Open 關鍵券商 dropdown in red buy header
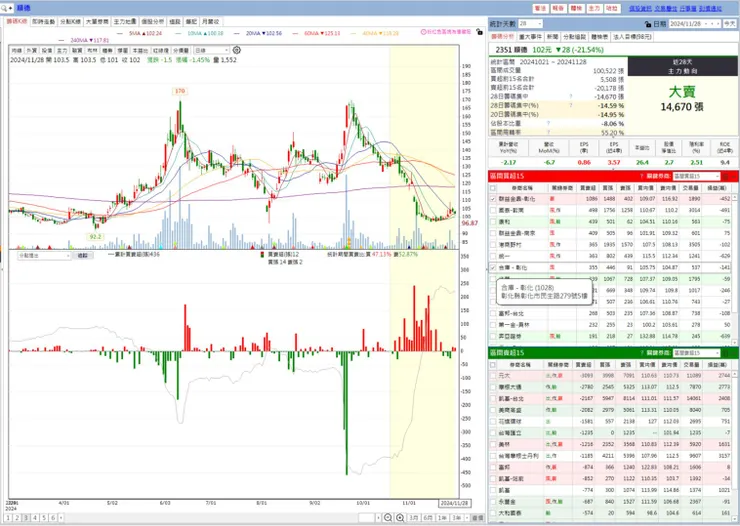 (696, 176)
